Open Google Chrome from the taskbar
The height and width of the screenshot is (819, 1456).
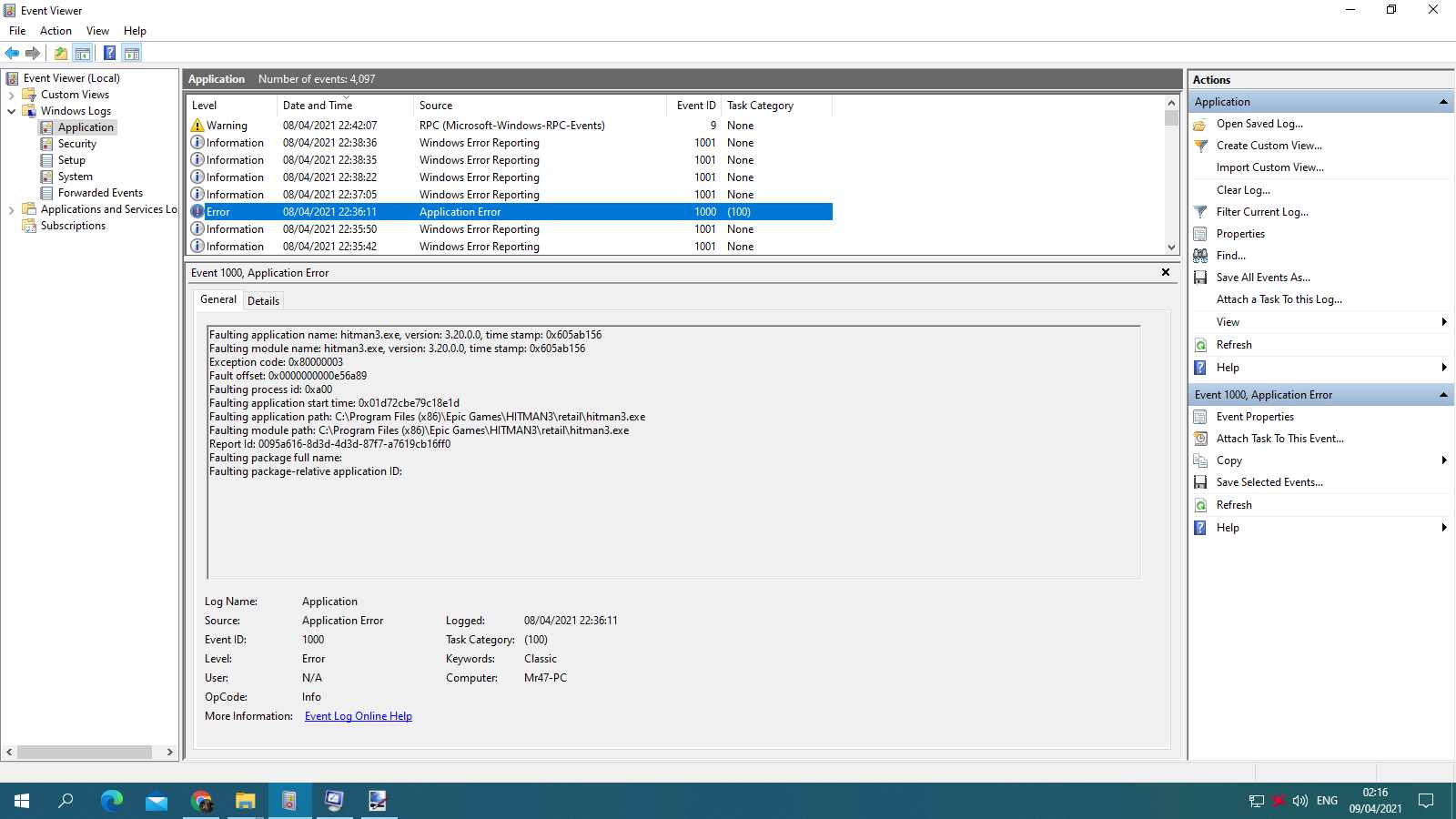[201, 801]
